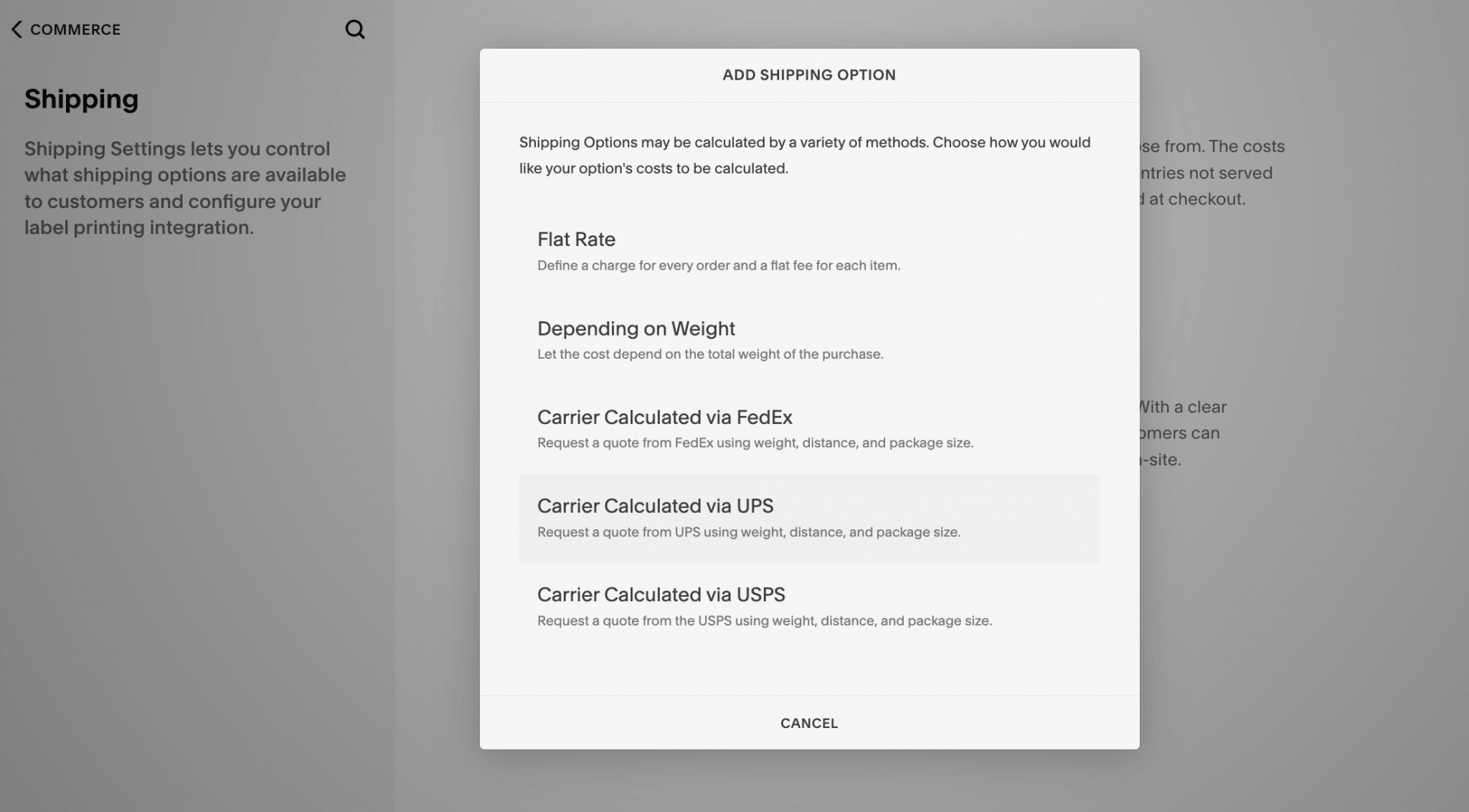
Task: Click the ADD SHIPPING OPTION dialog title
Action: pyautogui.click(x=808, y=75)
